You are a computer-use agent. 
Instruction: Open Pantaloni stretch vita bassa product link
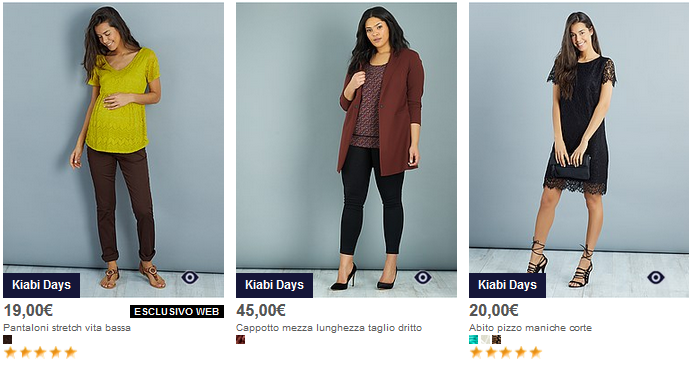pyautogui.click(x=67, y=328)
